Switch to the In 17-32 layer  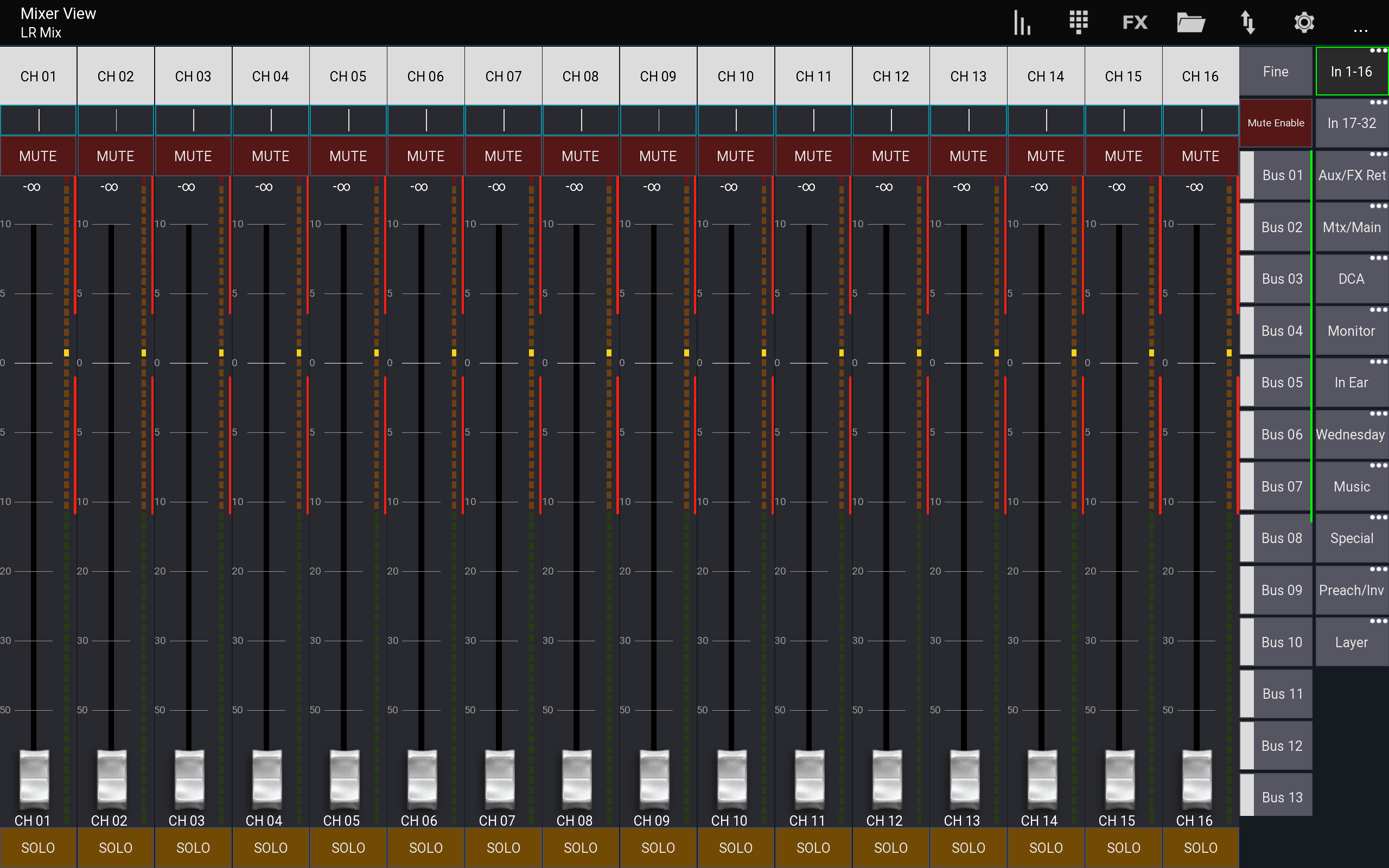point(1352,124)
